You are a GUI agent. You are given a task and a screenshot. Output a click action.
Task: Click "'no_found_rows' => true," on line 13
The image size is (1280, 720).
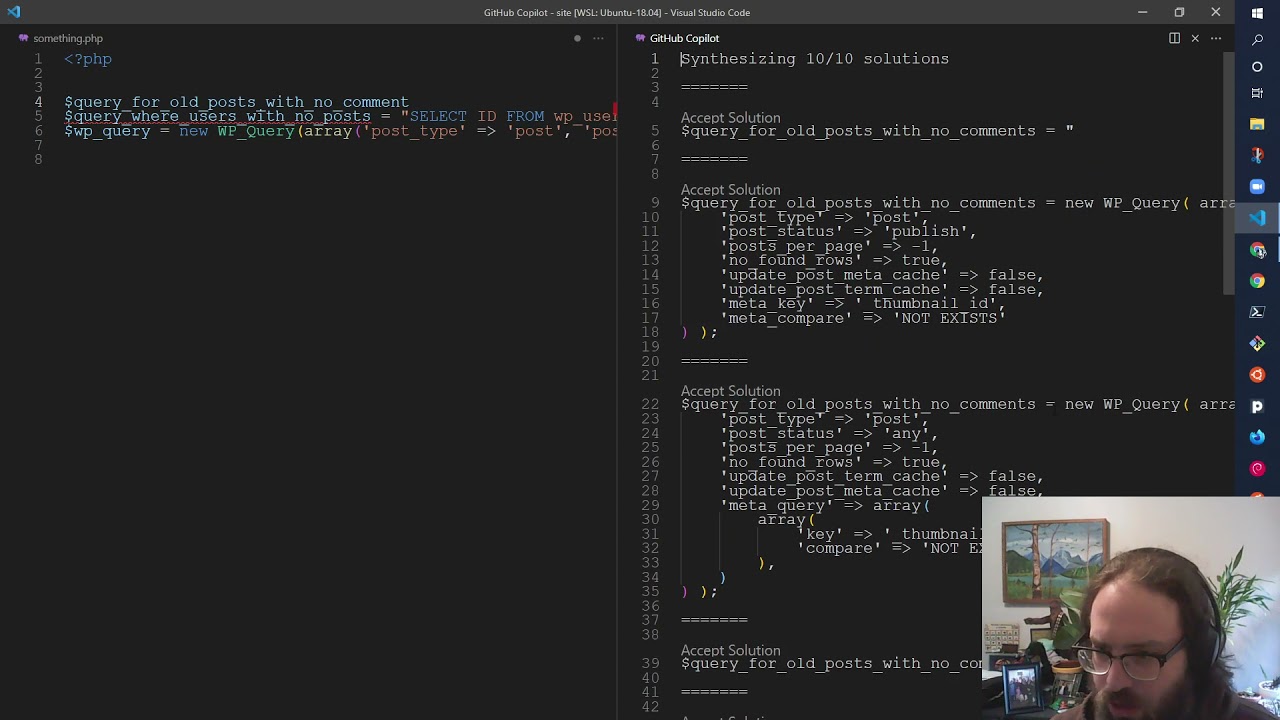coord(834,261)
